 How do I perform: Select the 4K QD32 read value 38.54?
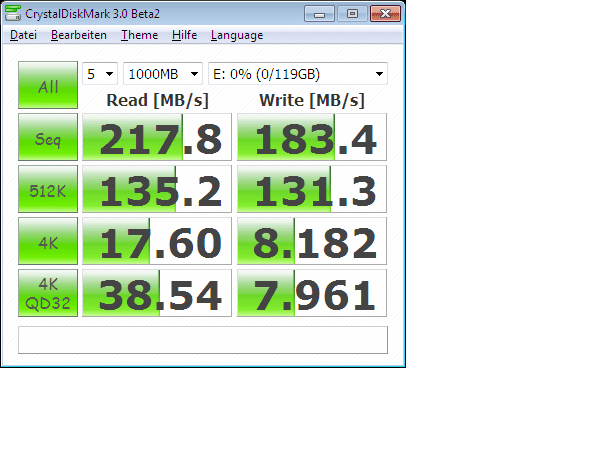[157, 293]
